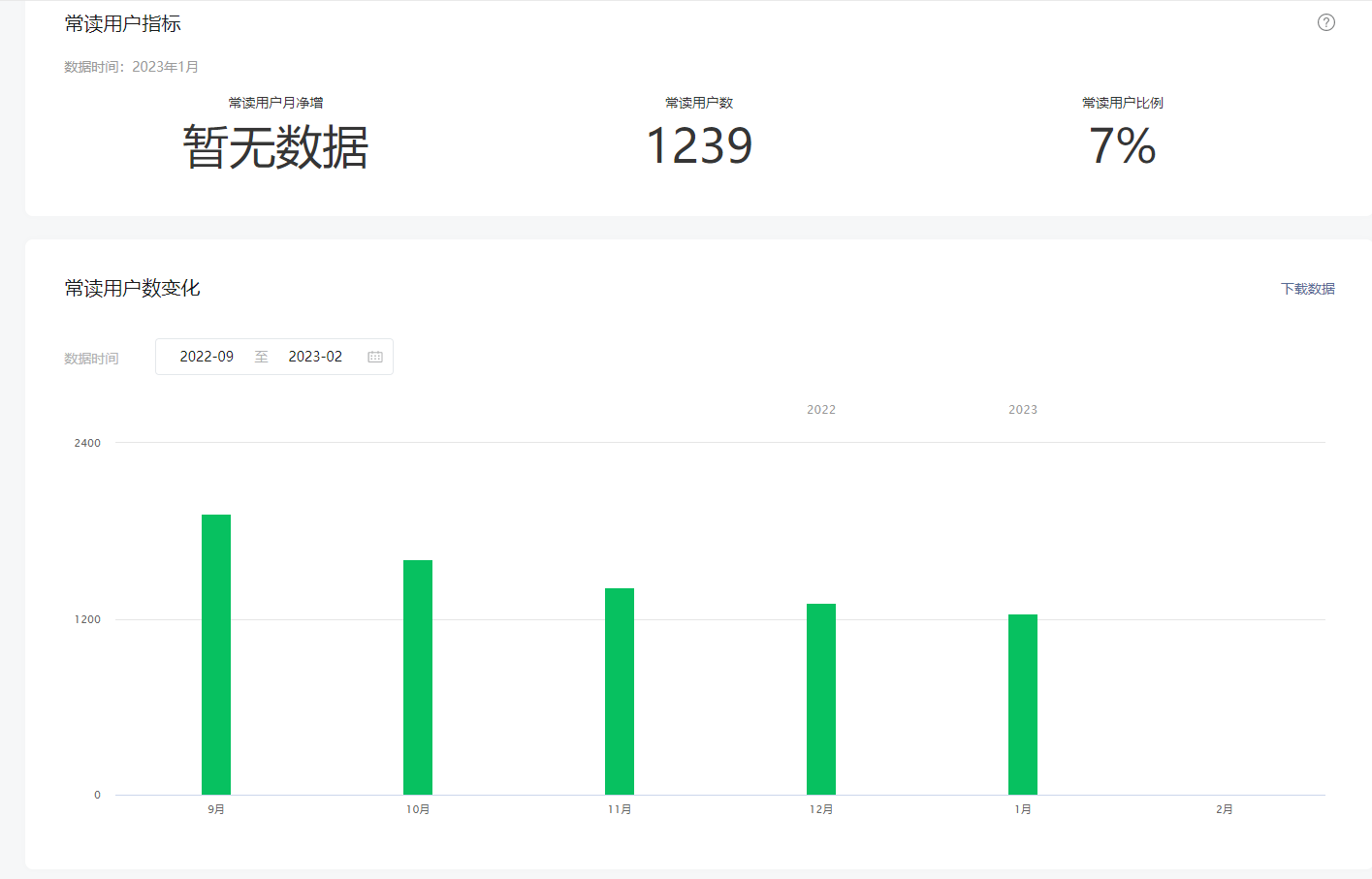Viewport: 1372px width, 879px height.
Task: Open the calendar icon in date range
Action: (375, 357)
